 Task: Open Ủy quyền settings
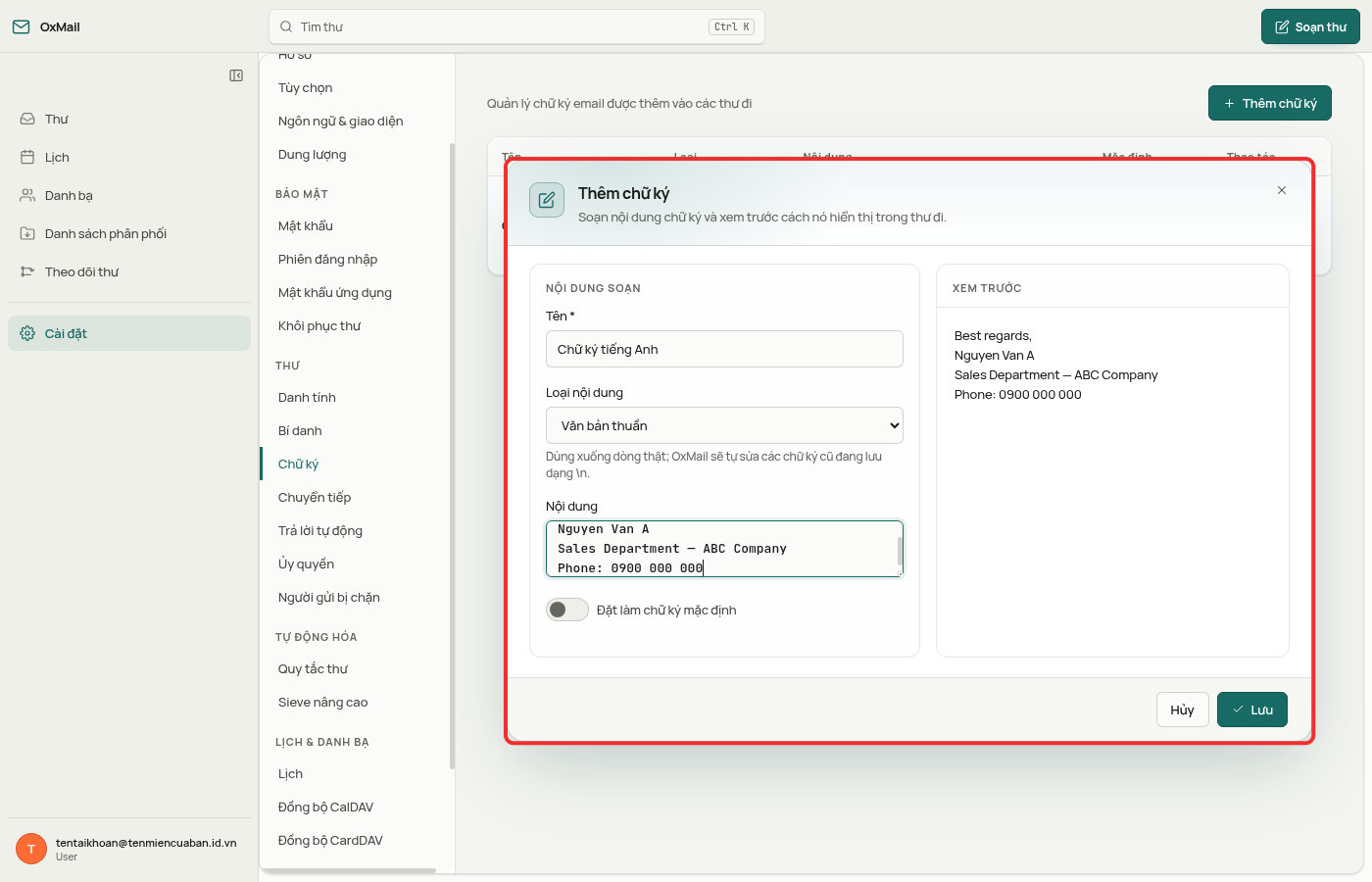point(307,563)
